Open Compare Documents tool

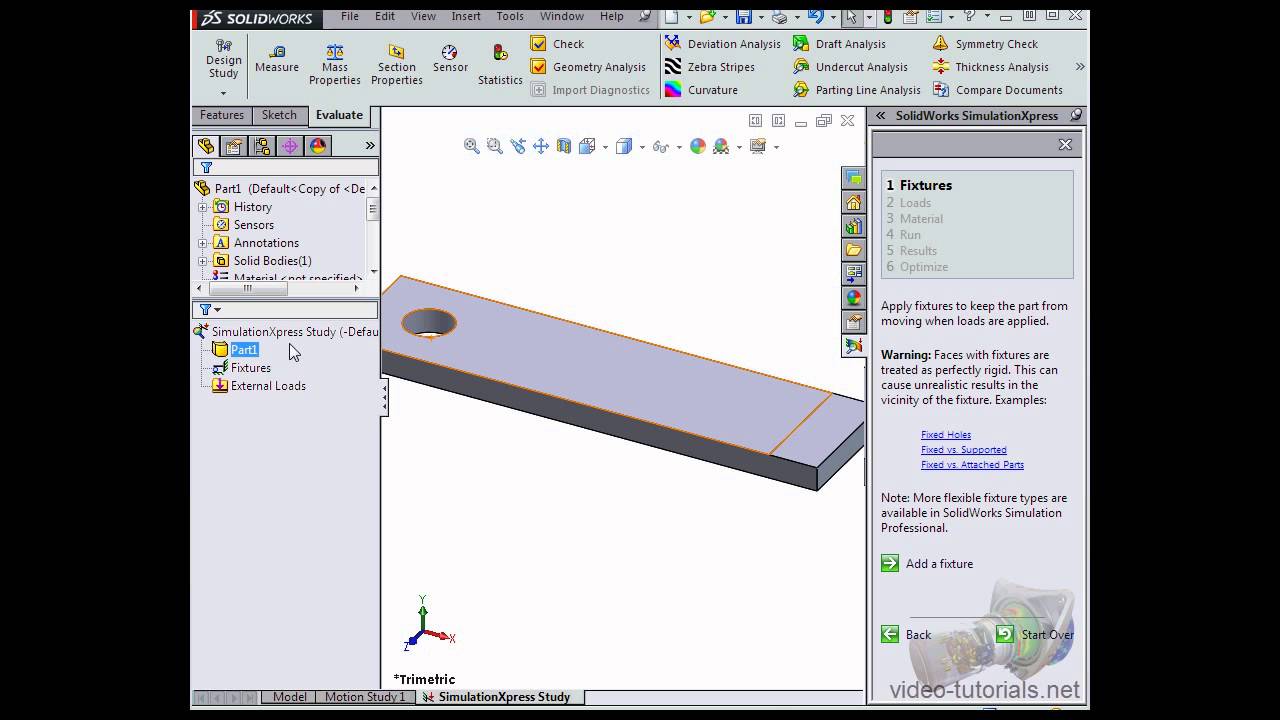point(996,90)
